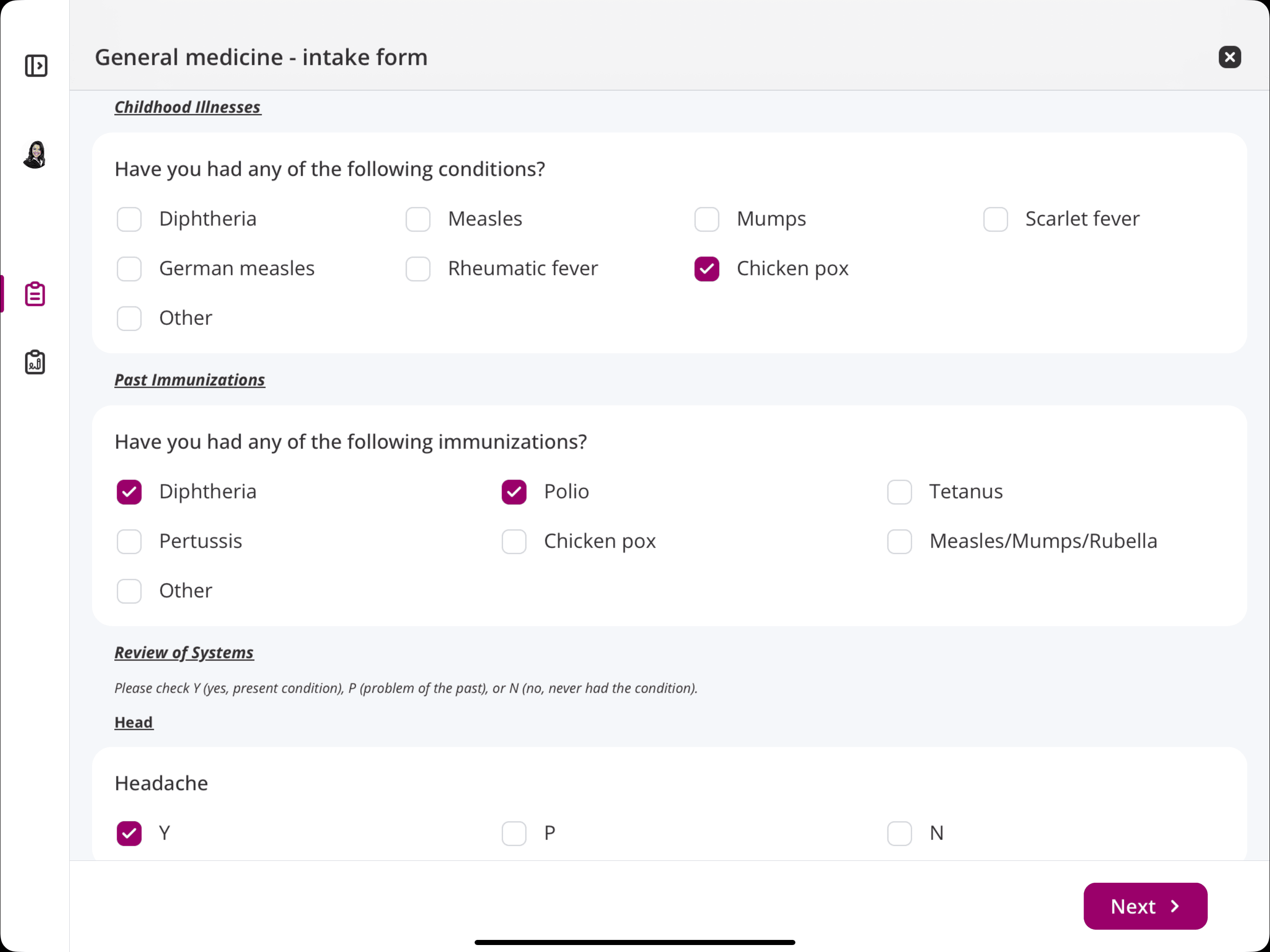
Task: Check Rheumatic fever condition
Action: (x=418, y=269)
